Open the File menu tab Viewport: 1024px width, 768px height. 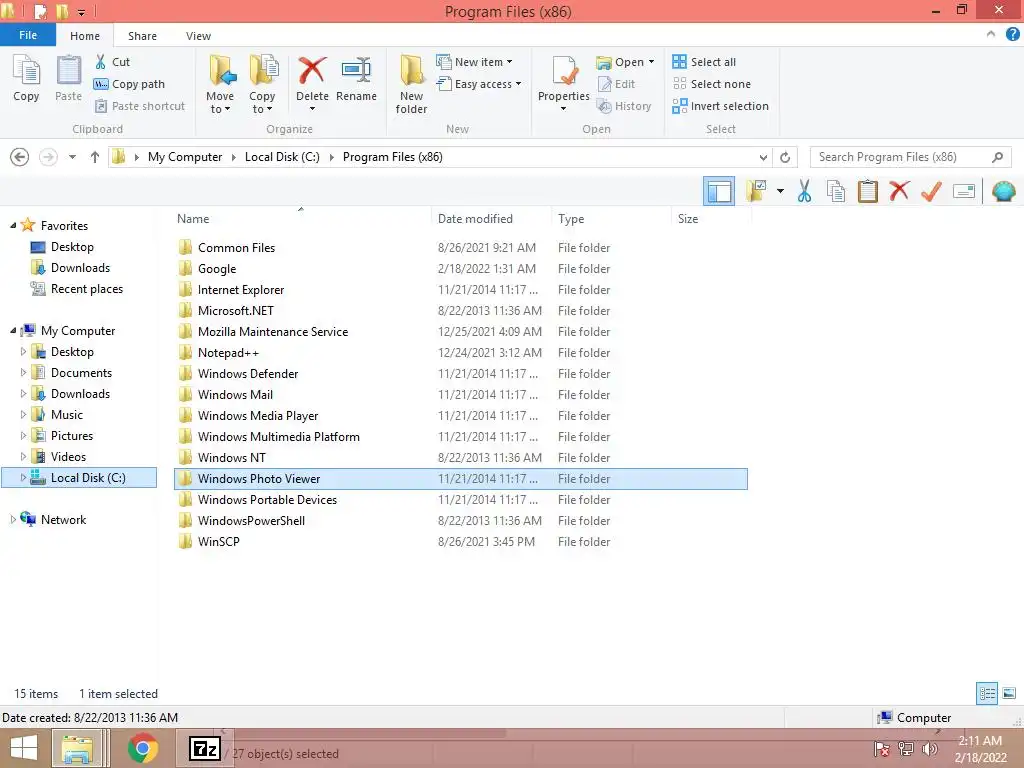(27, 35)
